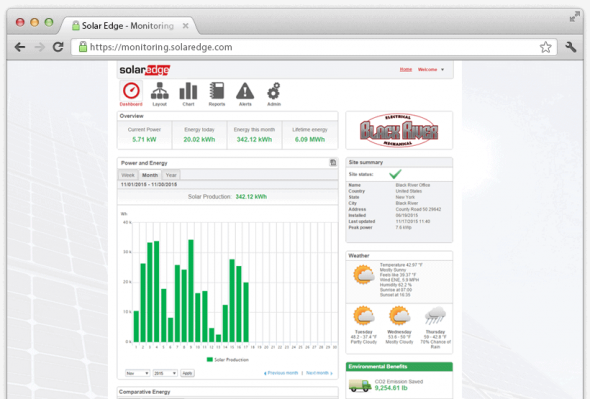This screenshot has width=590, height=399.
Task: Expand the Welcome user dropdown
Action: [431, 70]
